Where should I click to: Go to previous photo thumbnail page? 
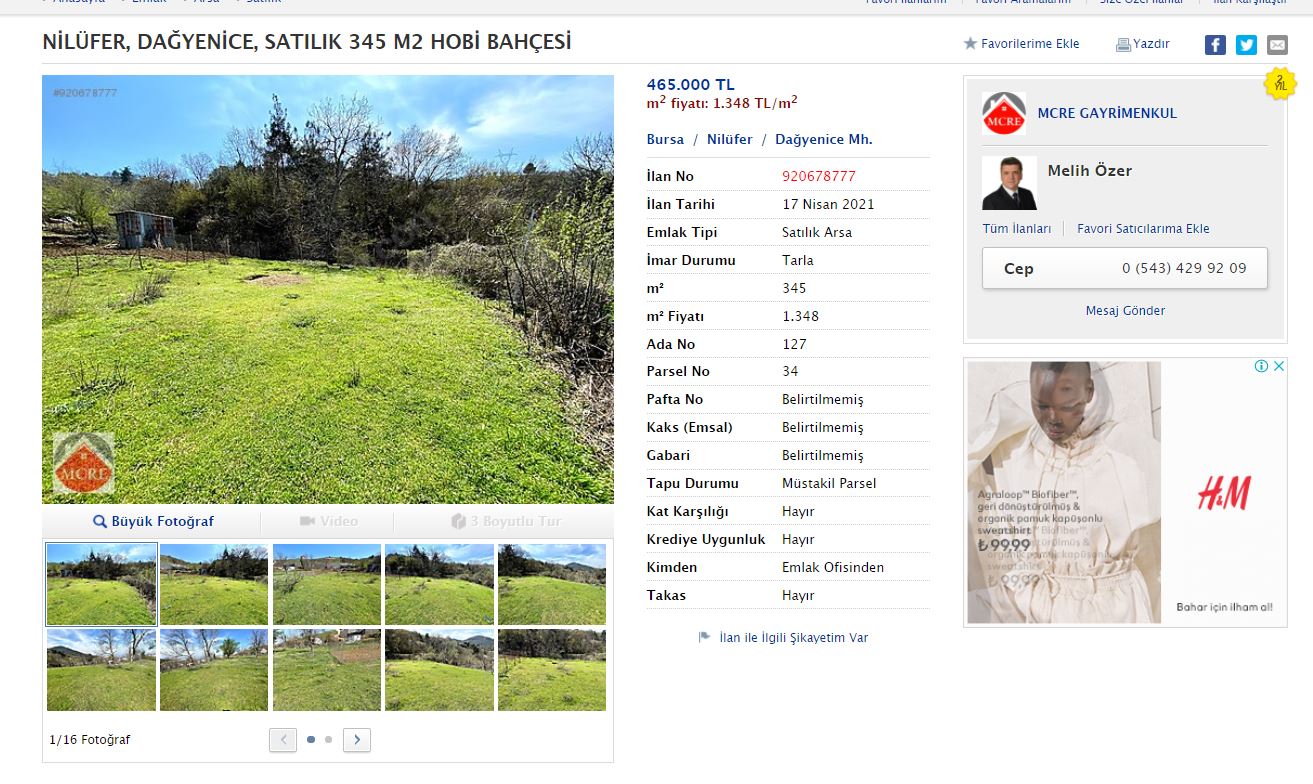283,740
